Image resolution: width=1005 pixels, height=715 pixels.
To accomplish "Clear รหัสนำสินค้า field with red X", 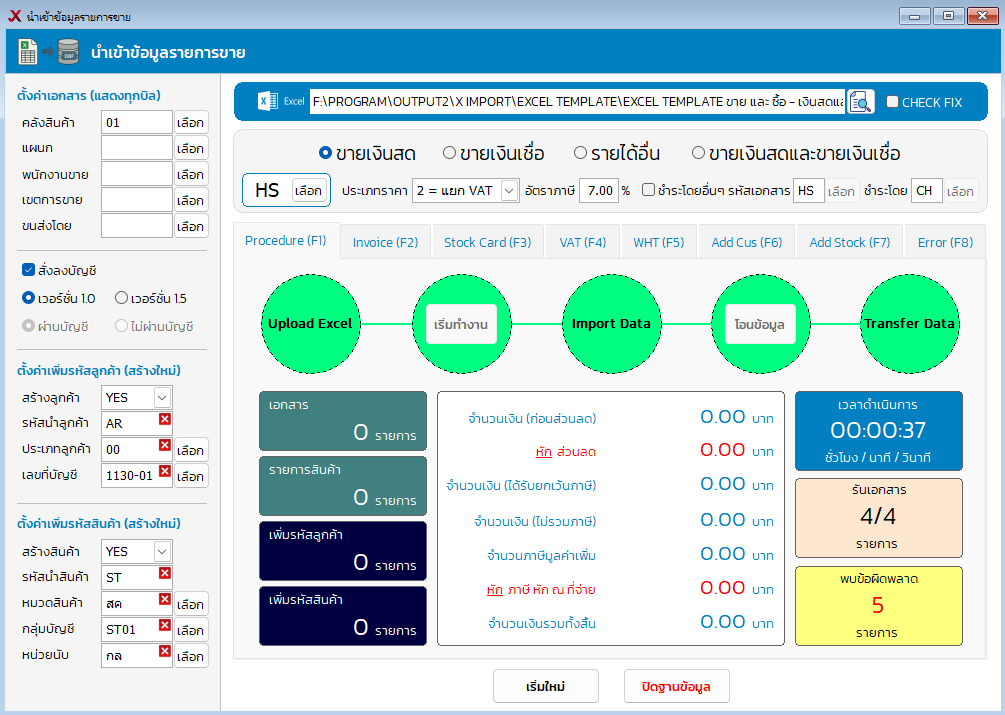I will (x=165, y=573).
